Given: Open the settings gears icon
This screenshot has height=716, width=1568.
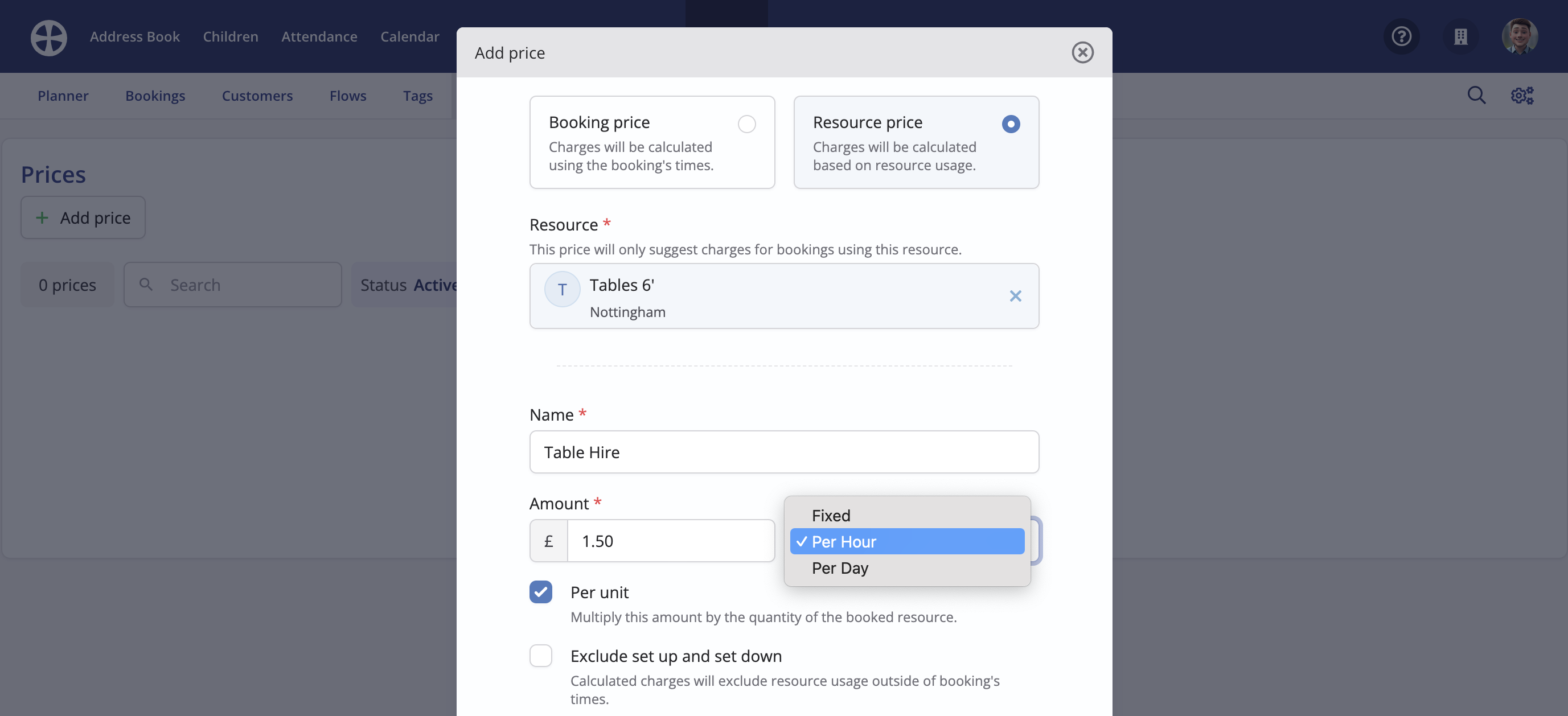Looking at the screenshot, I should [1522, 95].
